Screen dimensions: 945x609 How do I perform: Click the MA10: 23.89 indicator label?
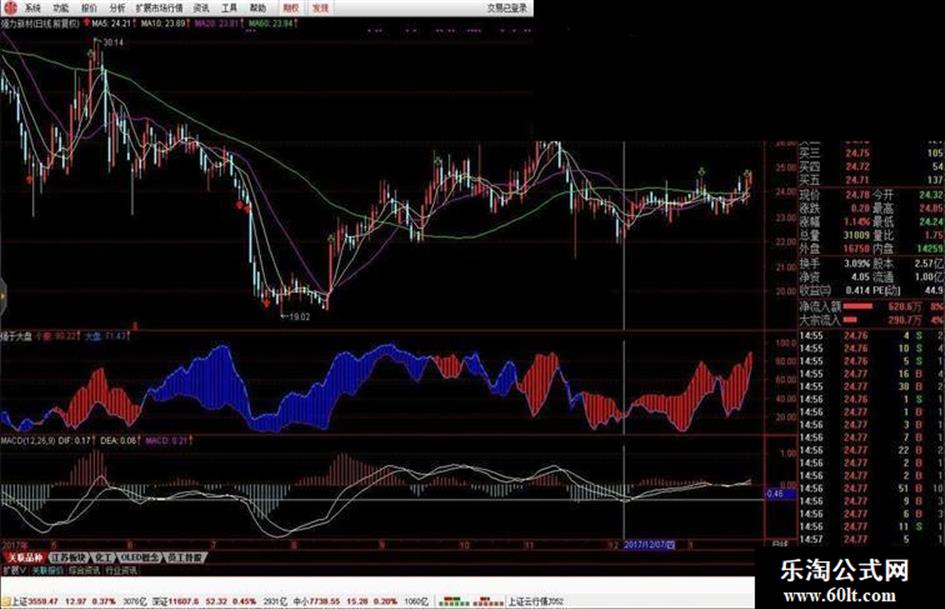163,24
